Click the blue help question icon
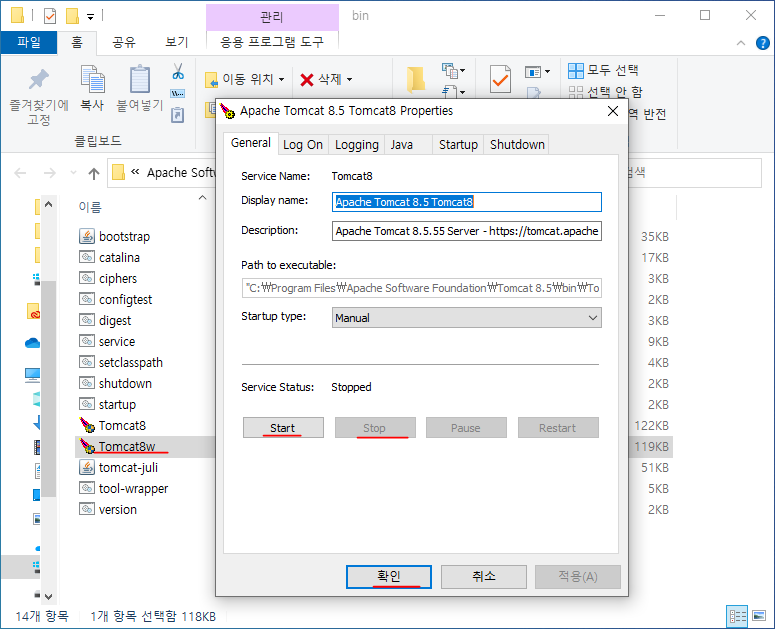This screenshot has width=775, height=629. pos(763,43)
